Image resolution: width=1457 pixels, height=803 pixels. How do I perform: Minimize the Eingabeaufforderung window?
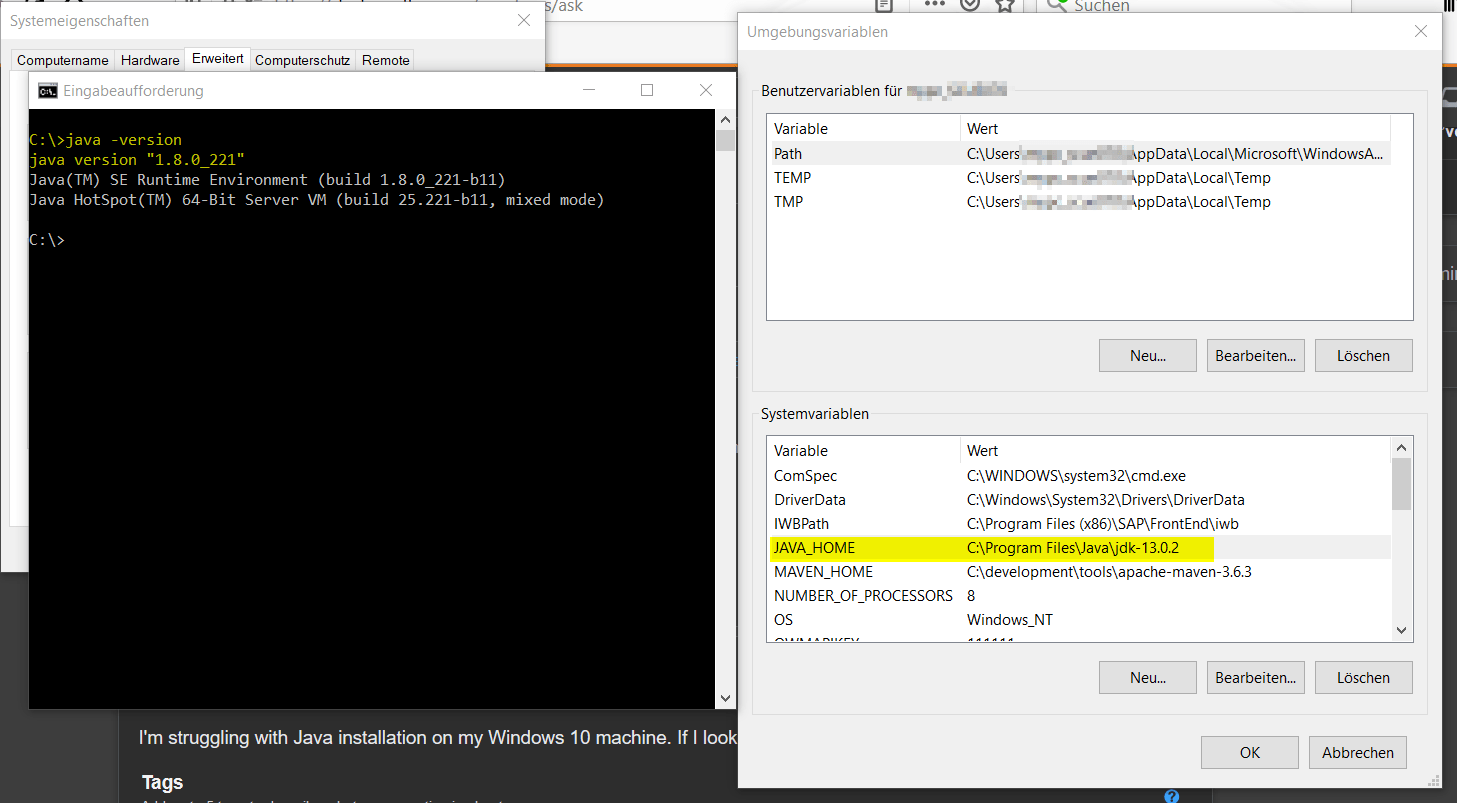(x=589, y=90)
